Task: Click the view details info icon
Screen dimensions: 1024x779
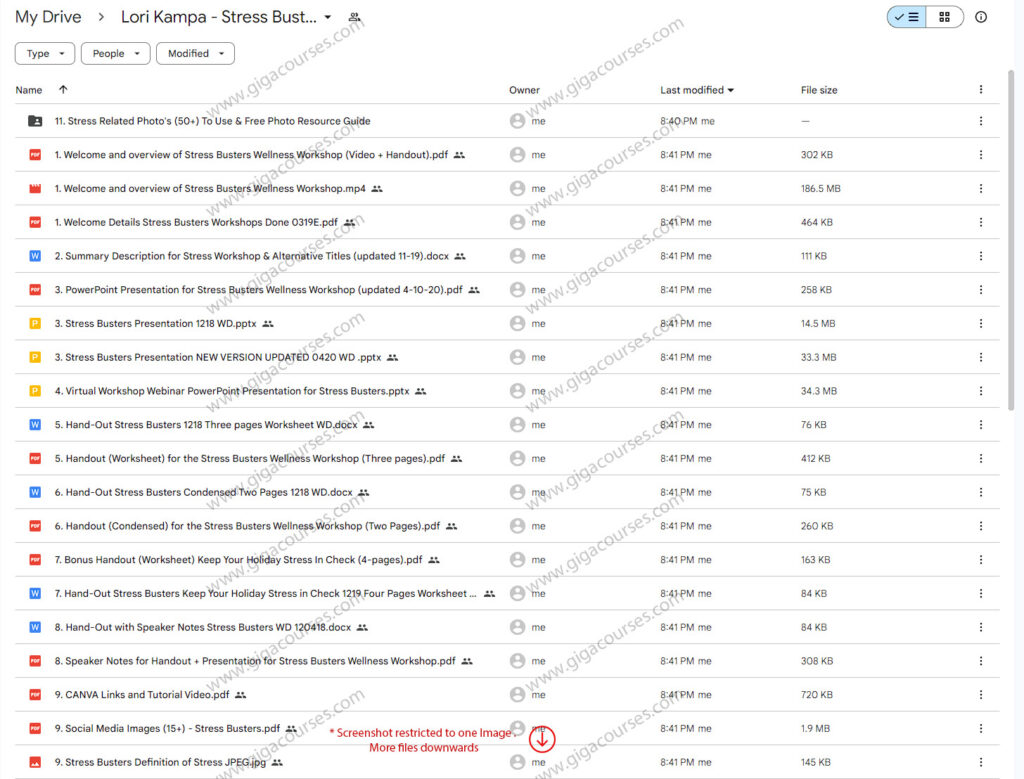Action: (981, 17)
